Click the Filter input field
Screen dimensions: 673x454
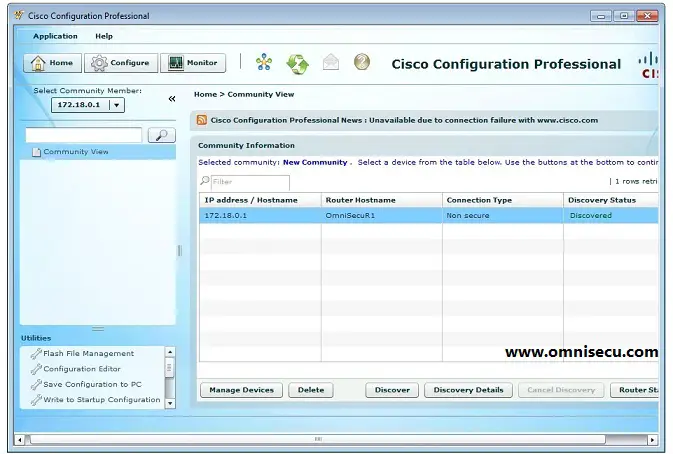pyautogui.click(x=250, y=182)
